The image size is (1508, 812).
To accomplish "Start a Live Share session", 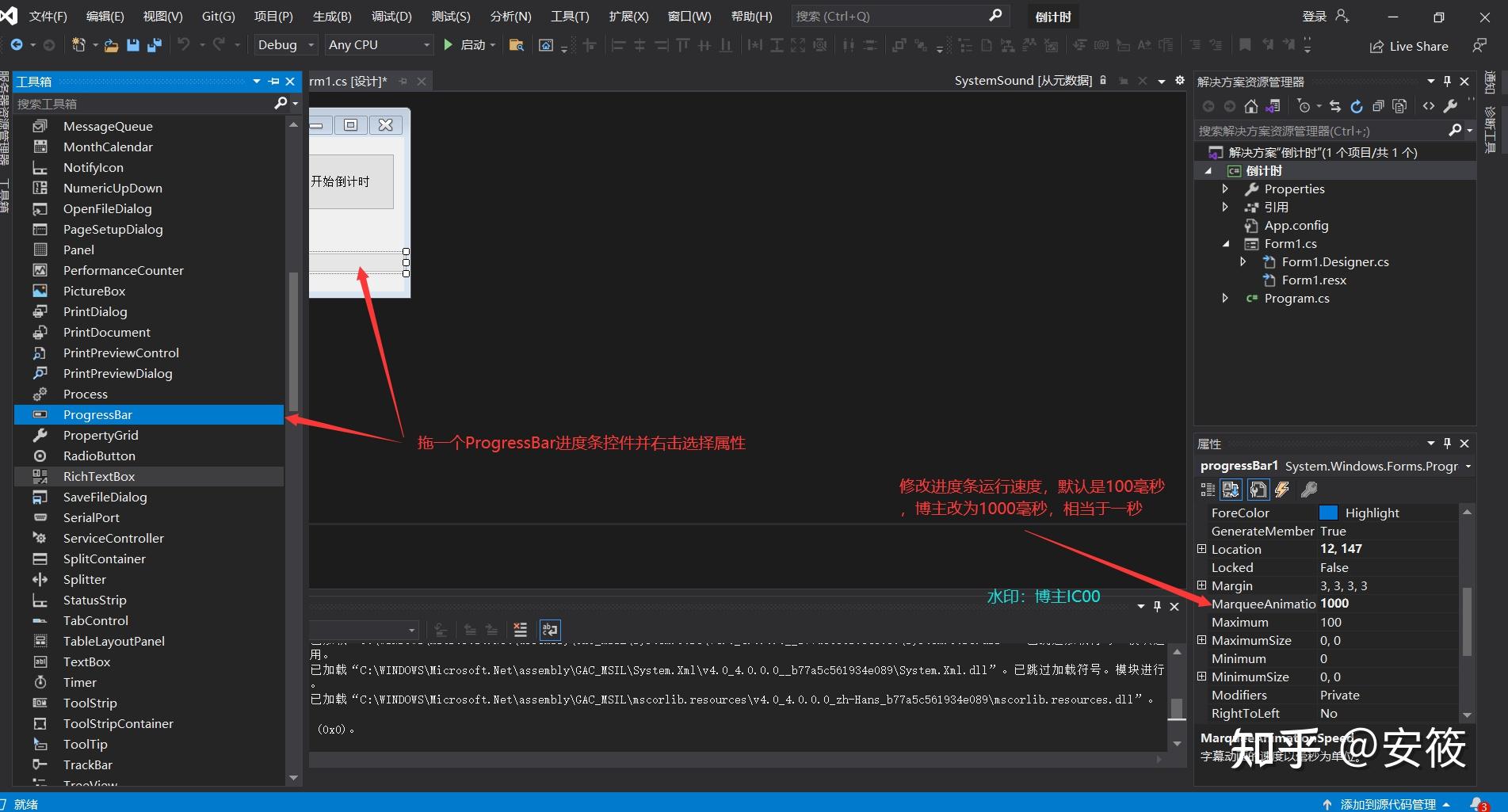I will (1408, 46).
